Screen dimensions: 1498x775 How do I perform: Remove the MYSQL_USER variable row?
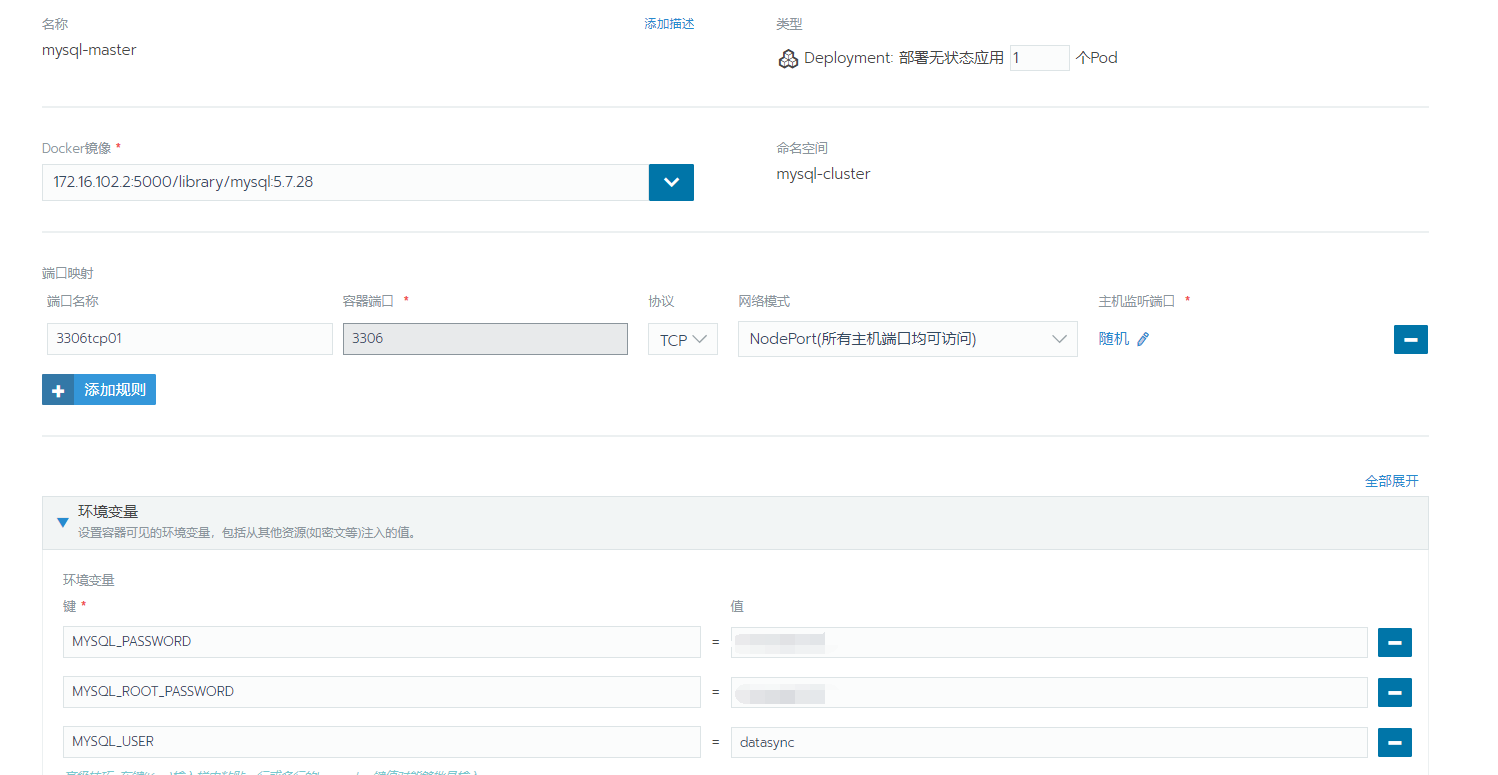[1394, 742]
